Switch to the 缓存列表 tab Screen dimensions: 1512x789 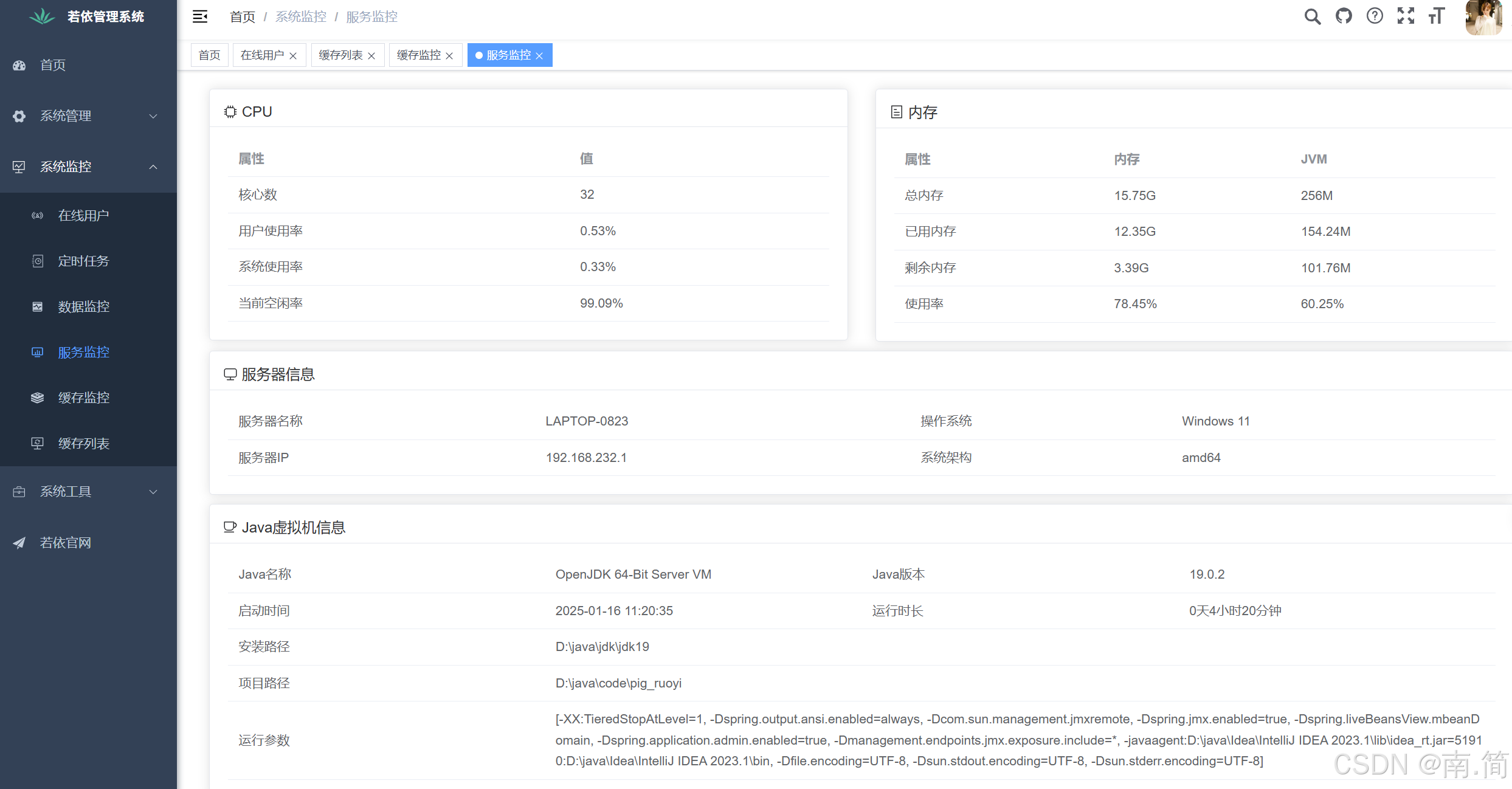coord(340,55)
